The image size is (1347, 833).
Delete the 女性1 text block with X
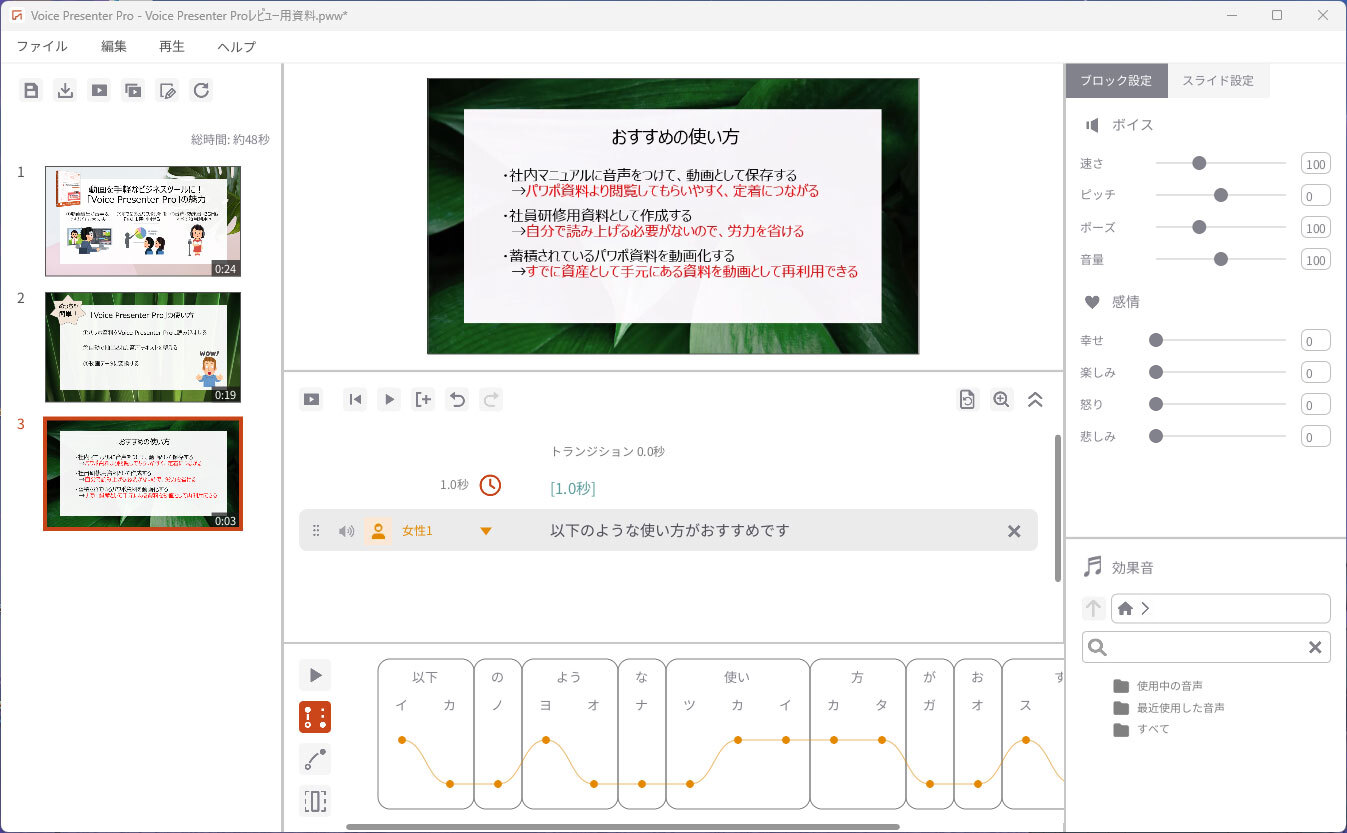click(1014, 531)
